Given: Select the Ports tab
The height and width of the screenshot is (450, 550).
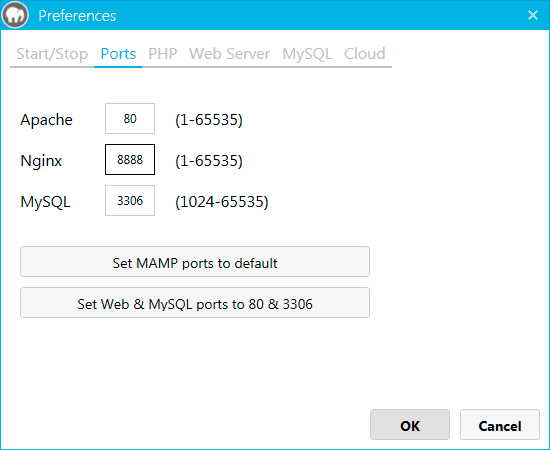Looking at the screenshot, I should click(x=118, y=54).
